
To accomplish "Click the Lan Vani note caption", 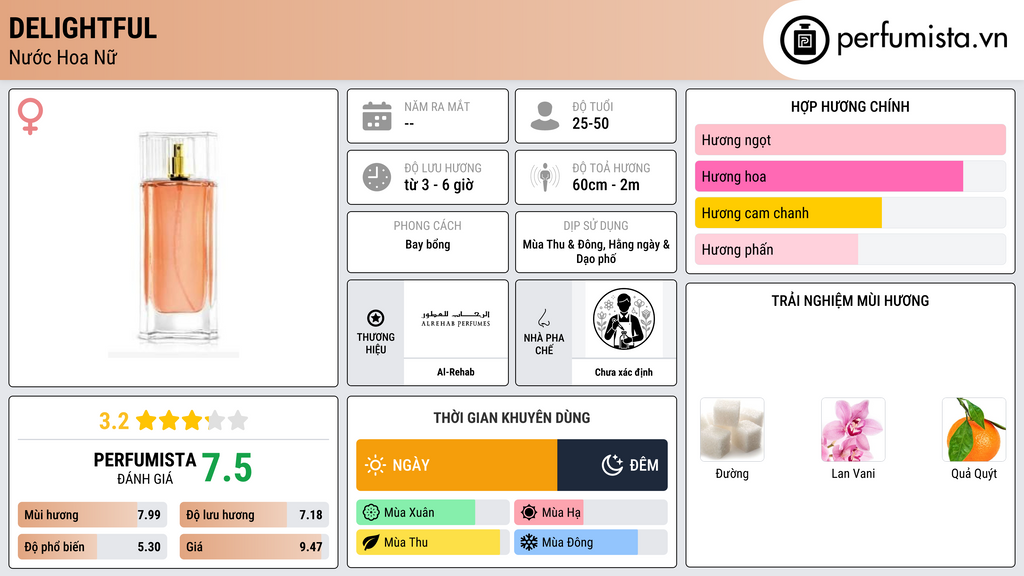I will (853, 473).
